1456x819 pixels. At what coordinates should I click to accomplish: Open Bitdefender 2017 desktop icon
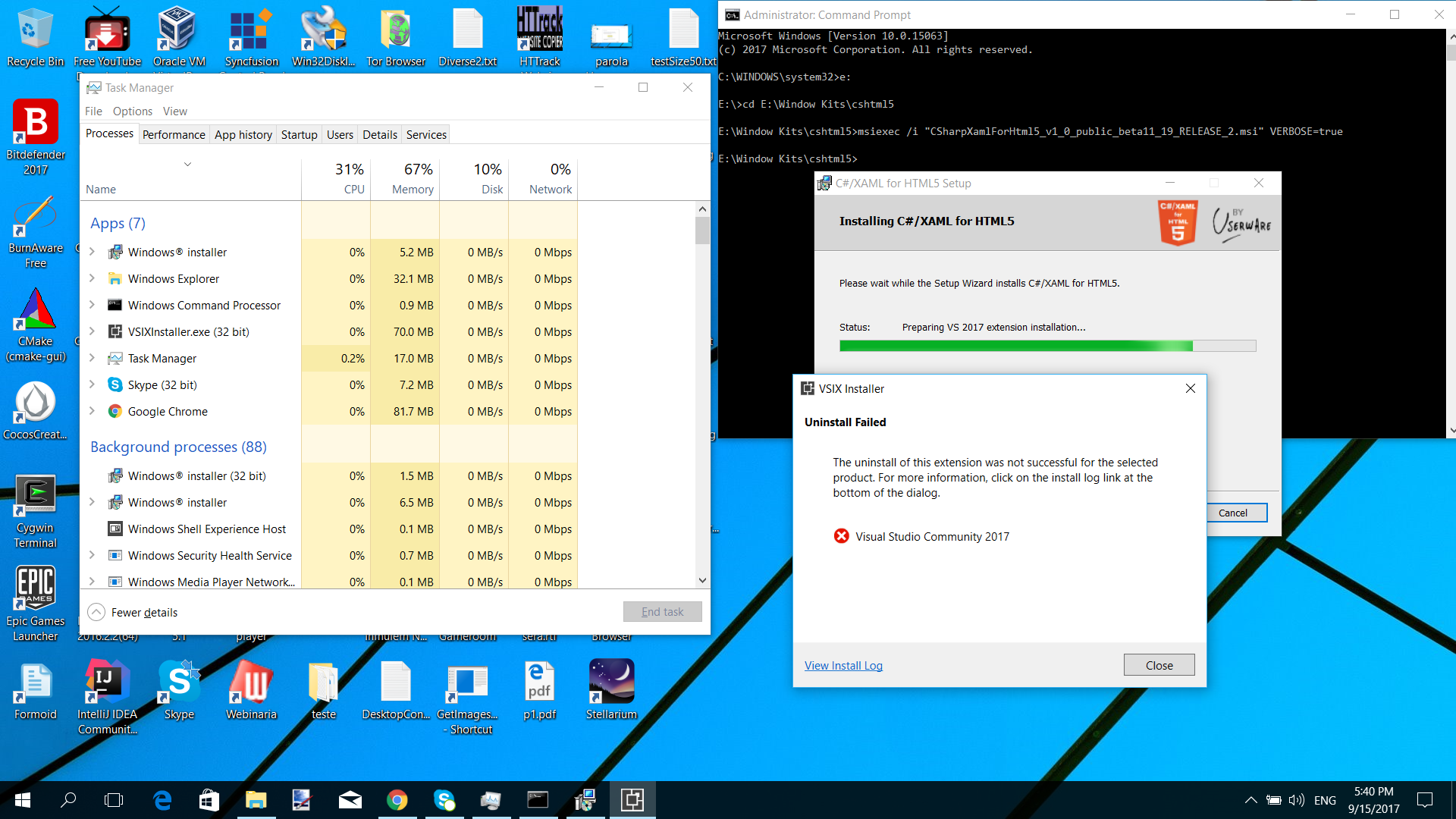click(x=35, y=138)
